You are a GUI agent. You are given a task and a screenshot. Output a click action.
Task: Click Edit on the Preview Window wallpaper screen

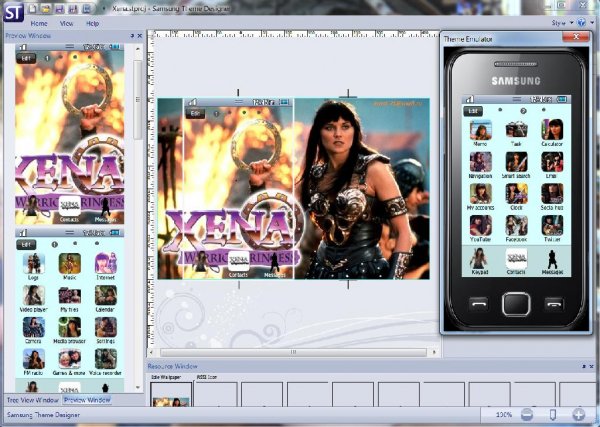(x=26, y=58)
